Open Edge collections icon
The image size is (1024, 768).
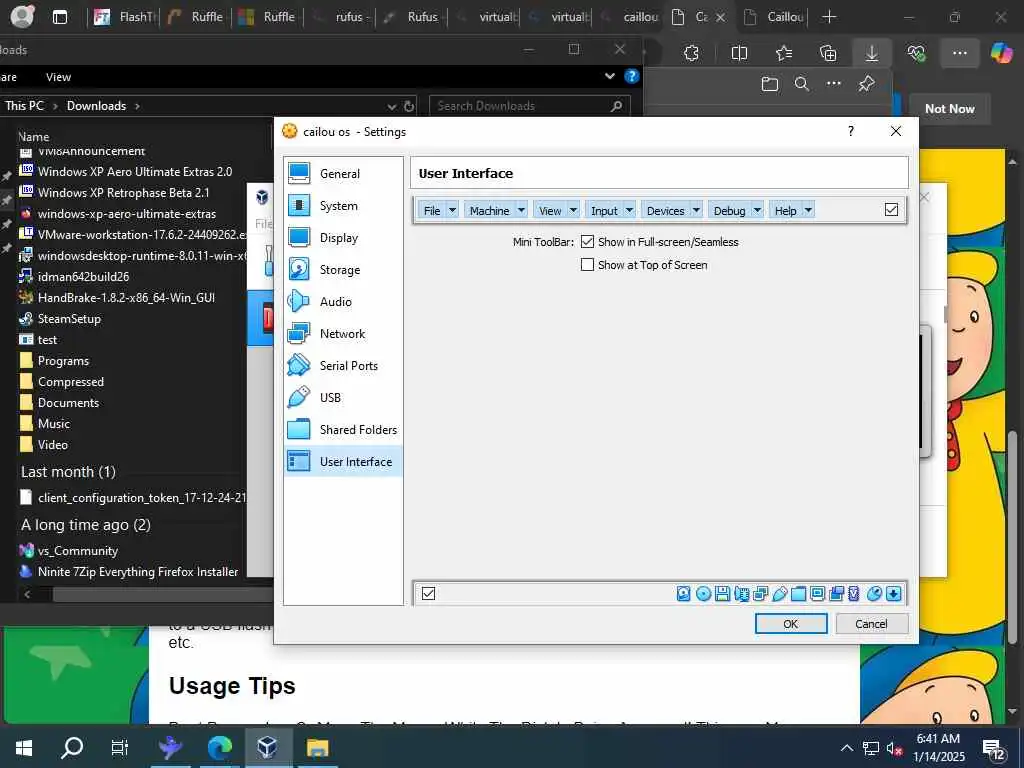[828, 54]
